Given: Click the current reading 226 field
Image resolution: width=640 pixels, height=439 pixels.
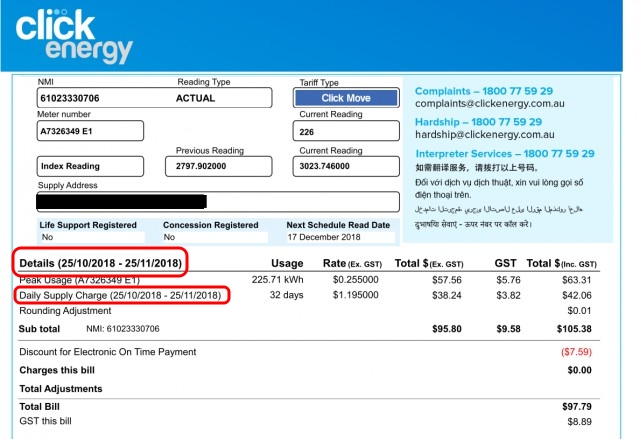Looking at the screenshot, I should (x=346, y=131).
